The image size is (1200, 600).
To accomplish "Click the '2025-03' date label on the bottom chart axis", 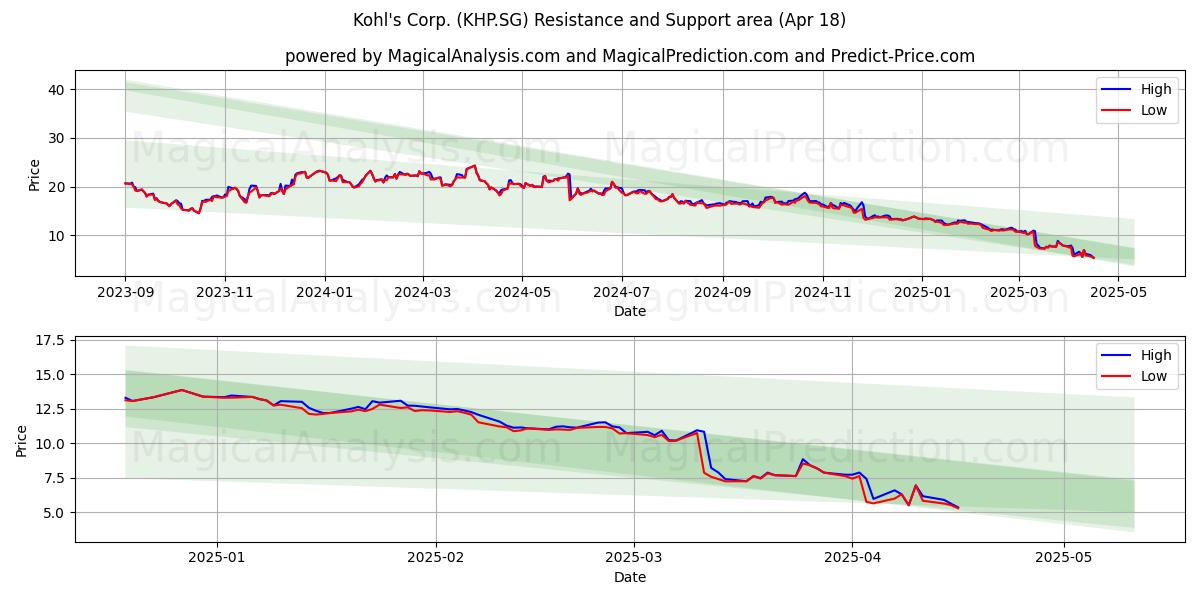I will click(x=634, y=560).
